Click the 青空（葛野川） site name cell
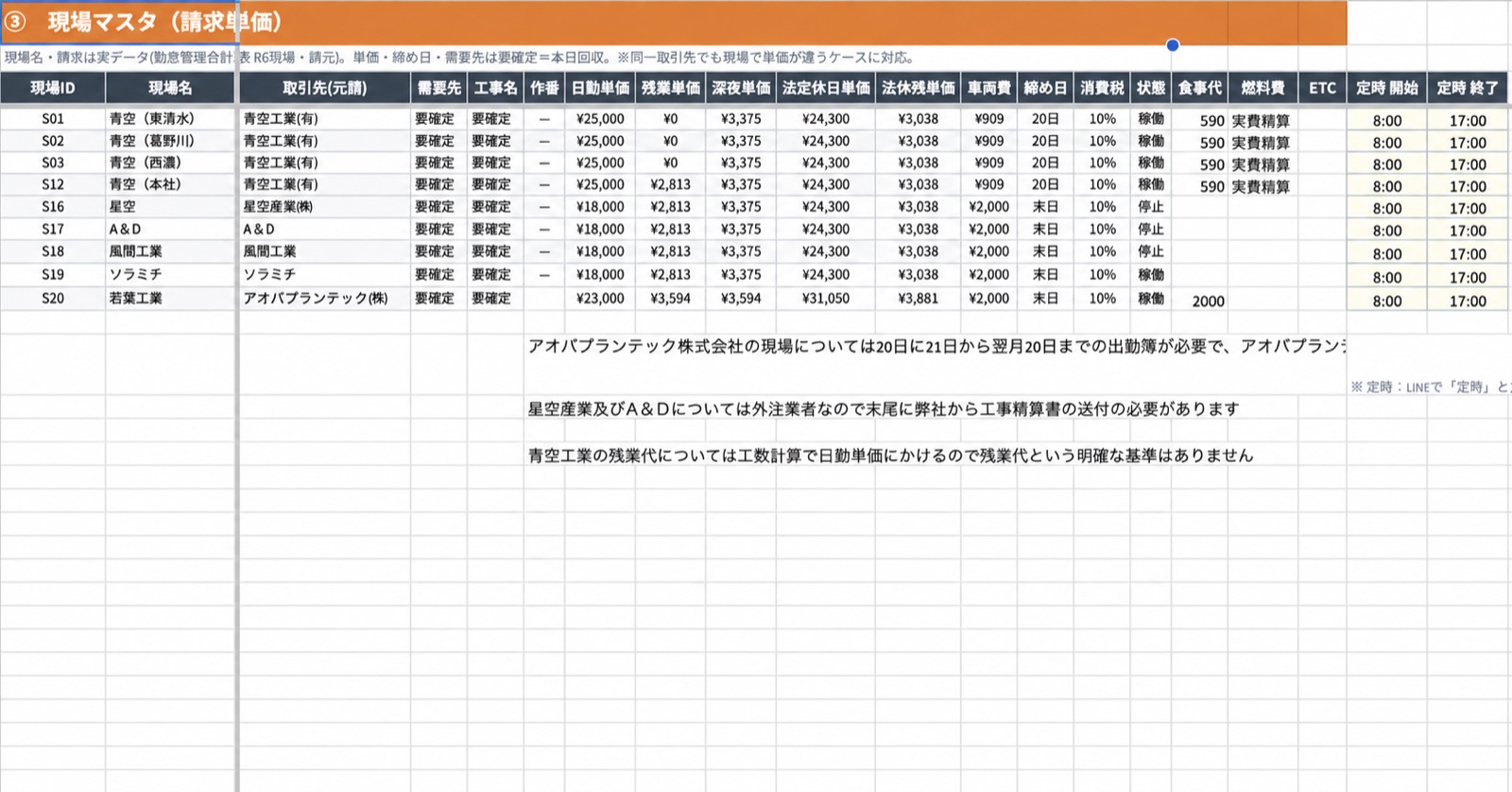The height and width of the screenshot is (792, 1512). 170,141
